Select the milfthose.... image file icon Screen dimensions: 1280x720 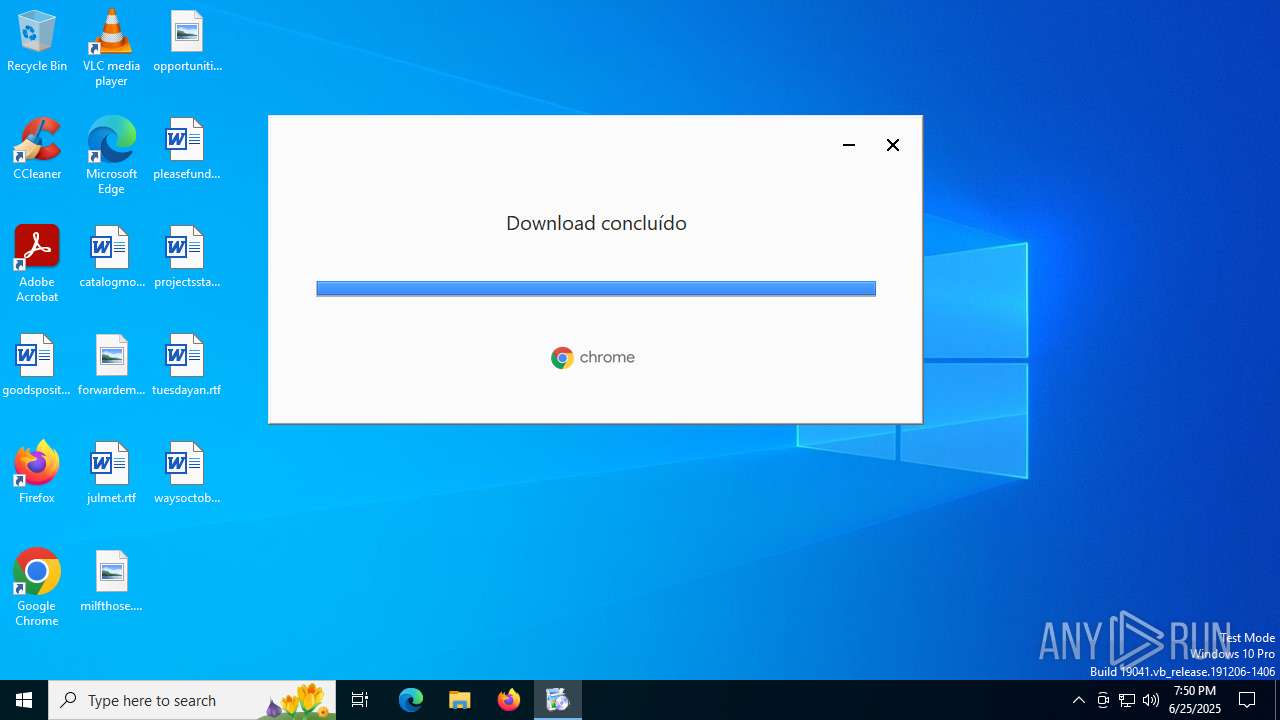click(111, 581)
